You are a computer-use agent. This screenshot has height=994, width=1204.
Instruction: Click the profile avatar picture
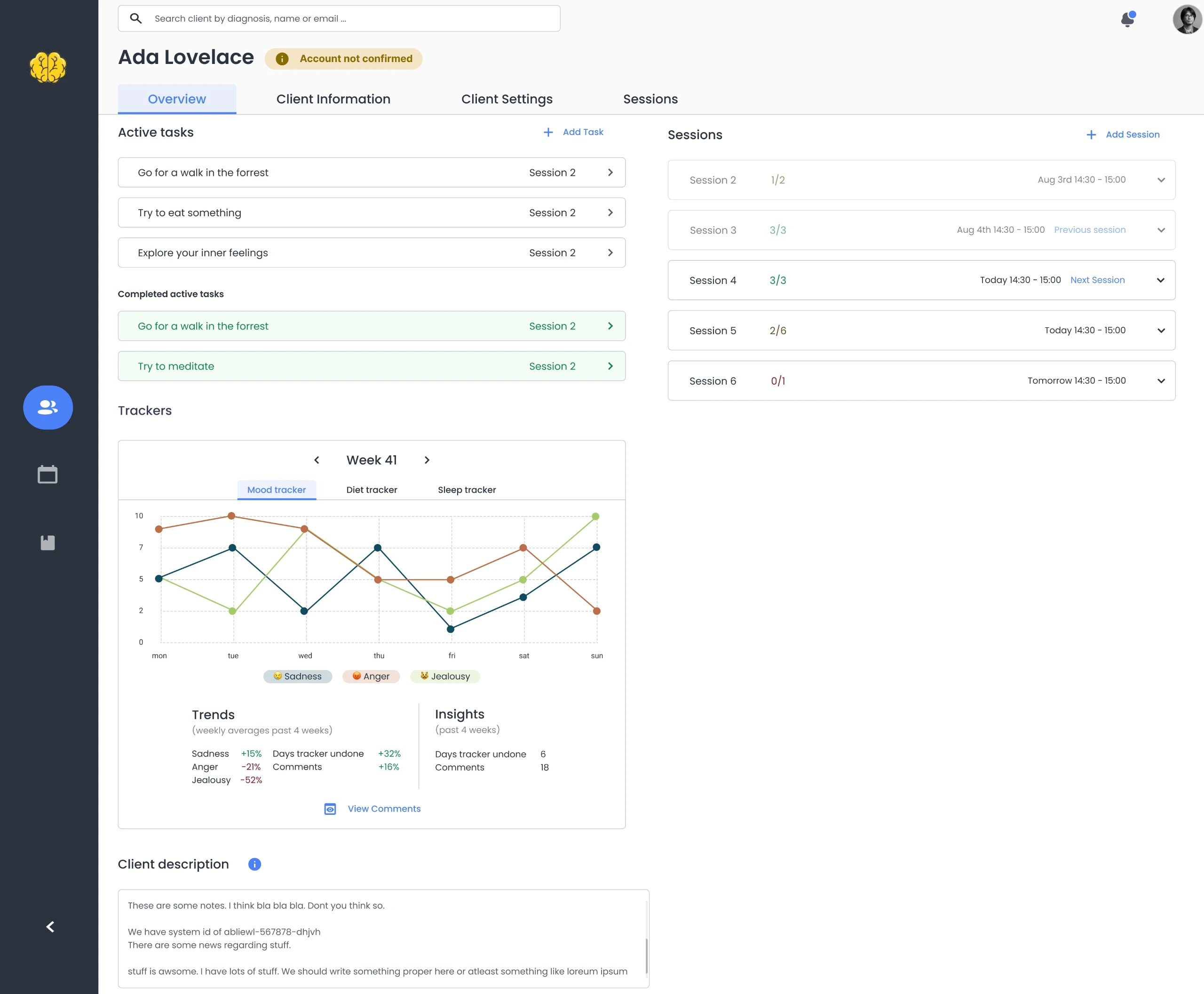point(1188,19)
